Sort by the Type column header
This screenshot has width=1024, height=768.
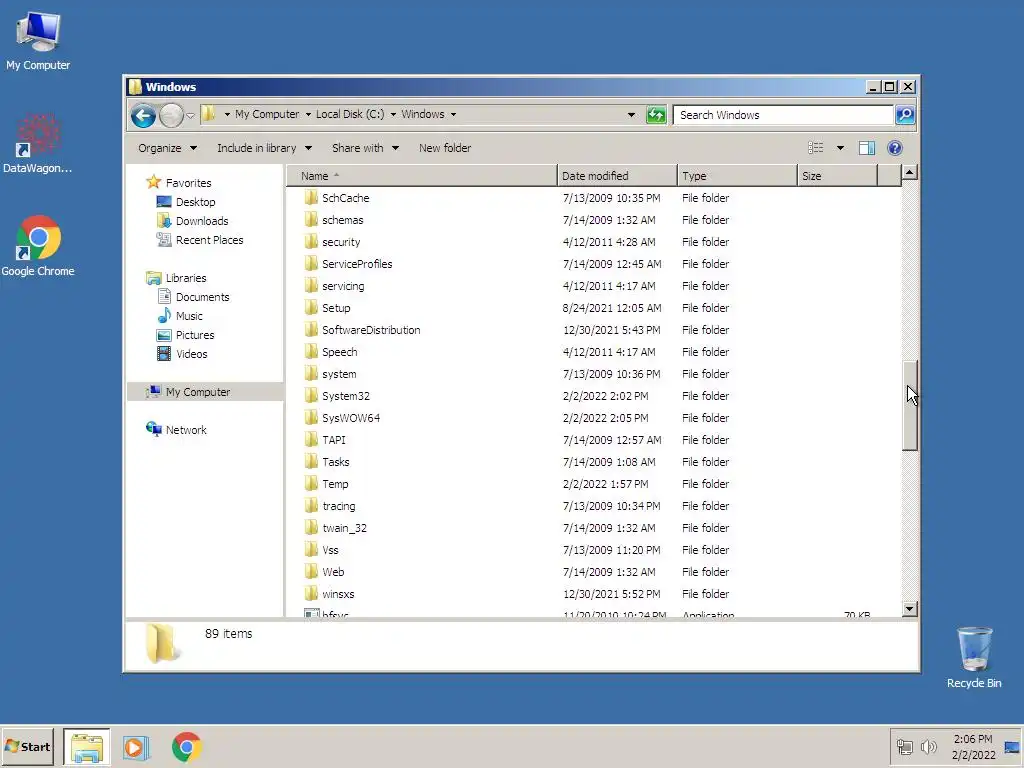pos(737,176)
